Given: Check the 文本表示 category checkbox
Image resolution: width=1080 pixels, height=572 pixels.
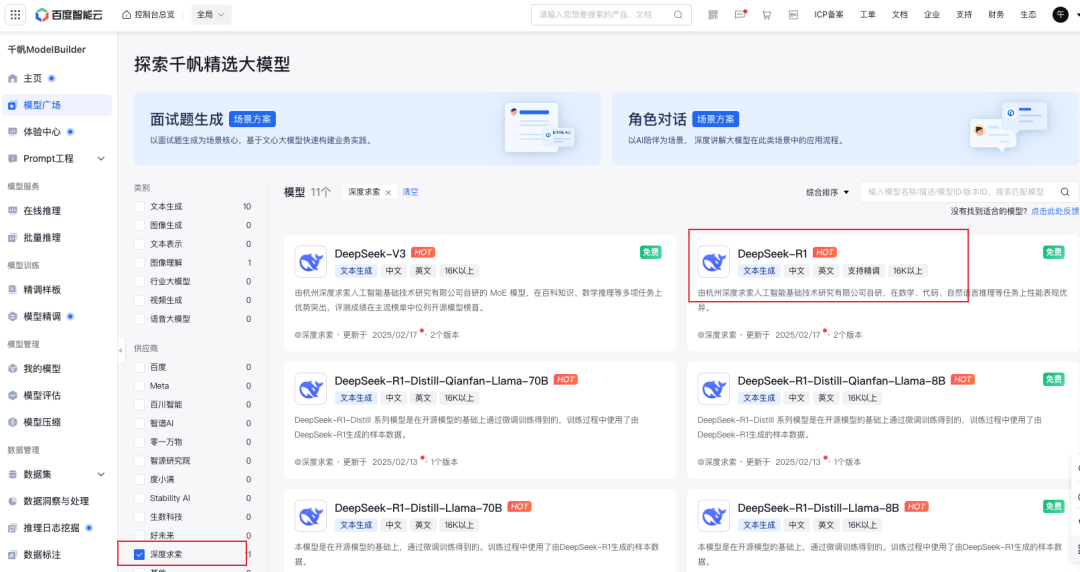Looking at the screenshot, I should [139, 244].
